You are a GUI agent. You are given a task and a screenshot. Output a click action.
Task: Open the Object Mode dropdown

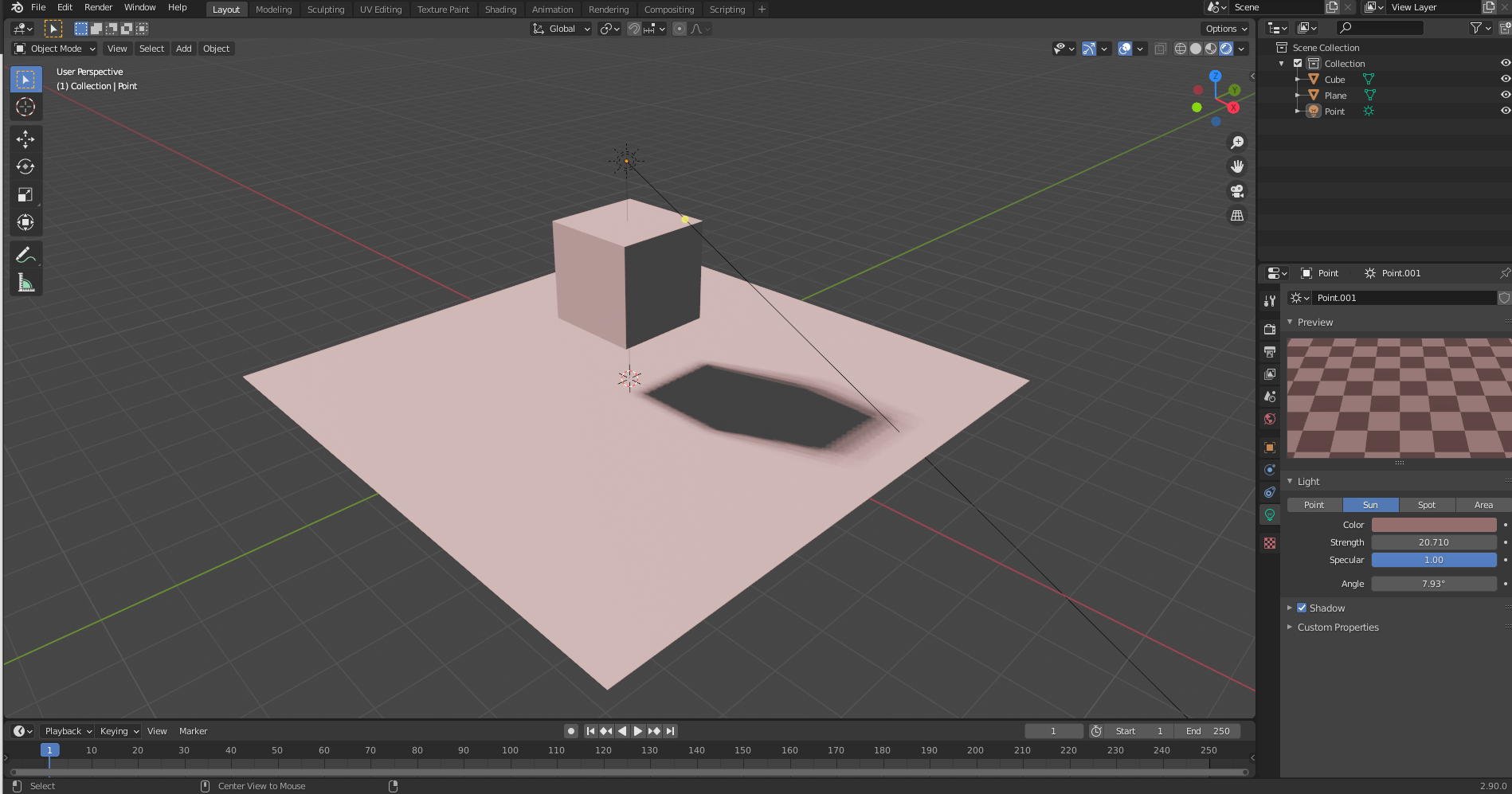(x=55, y=49)
